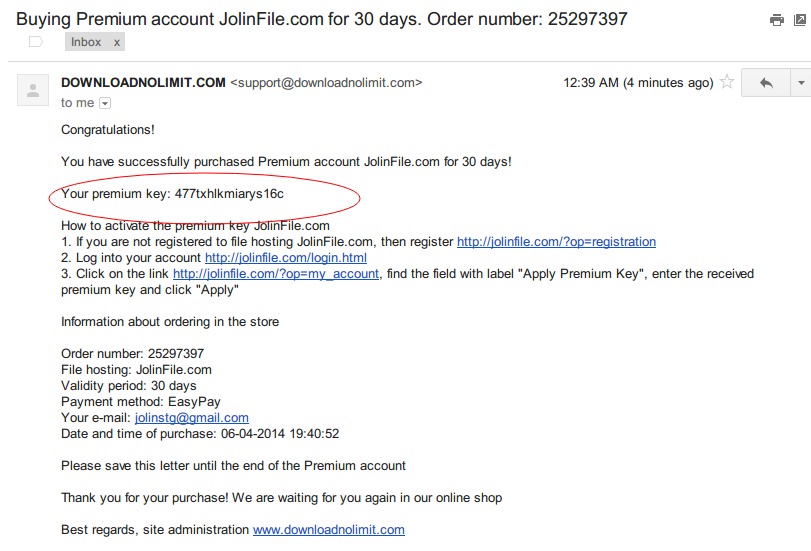811x551 pixels.
Task: Click the sender's avatar picture
Action: [33, 90]
